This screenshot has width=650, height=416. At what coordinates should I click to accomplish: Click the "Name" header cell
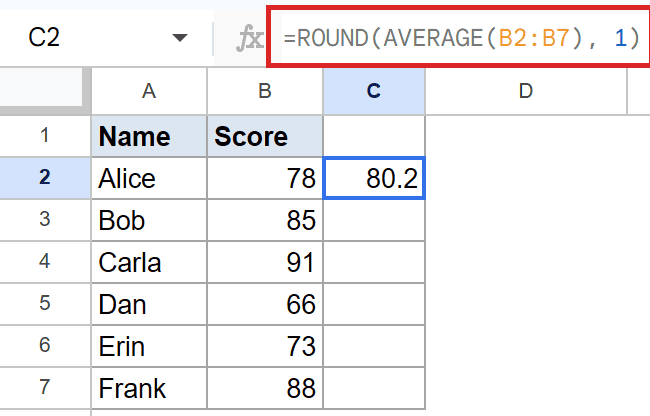[149, 136]
